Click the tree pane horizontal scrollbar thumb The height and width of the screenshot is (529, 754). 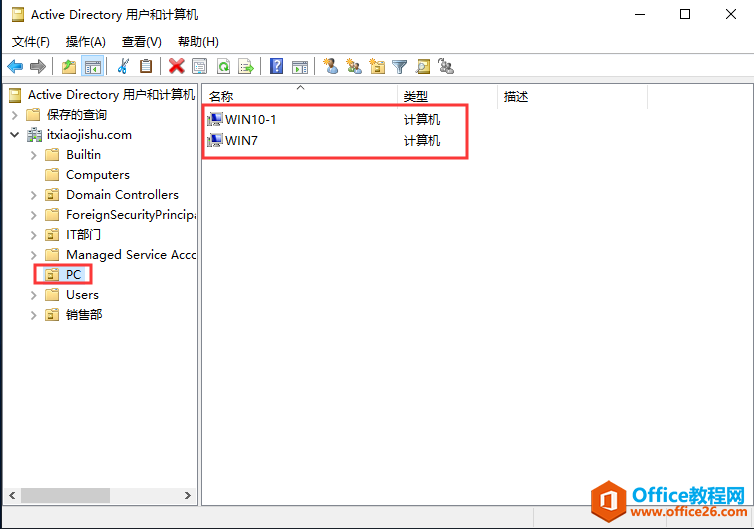click(x=65, y=495)
